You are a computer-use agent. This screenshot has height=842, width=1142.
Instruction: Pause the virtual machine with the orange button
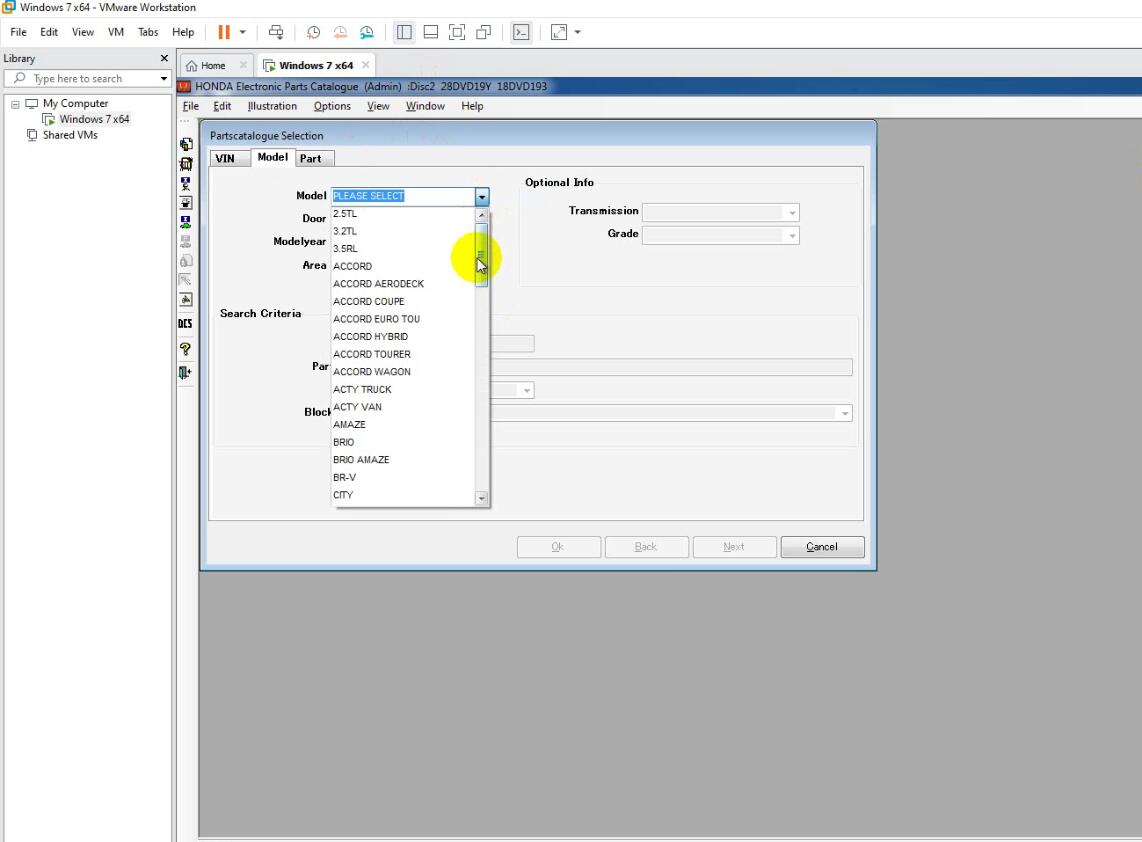224,32
